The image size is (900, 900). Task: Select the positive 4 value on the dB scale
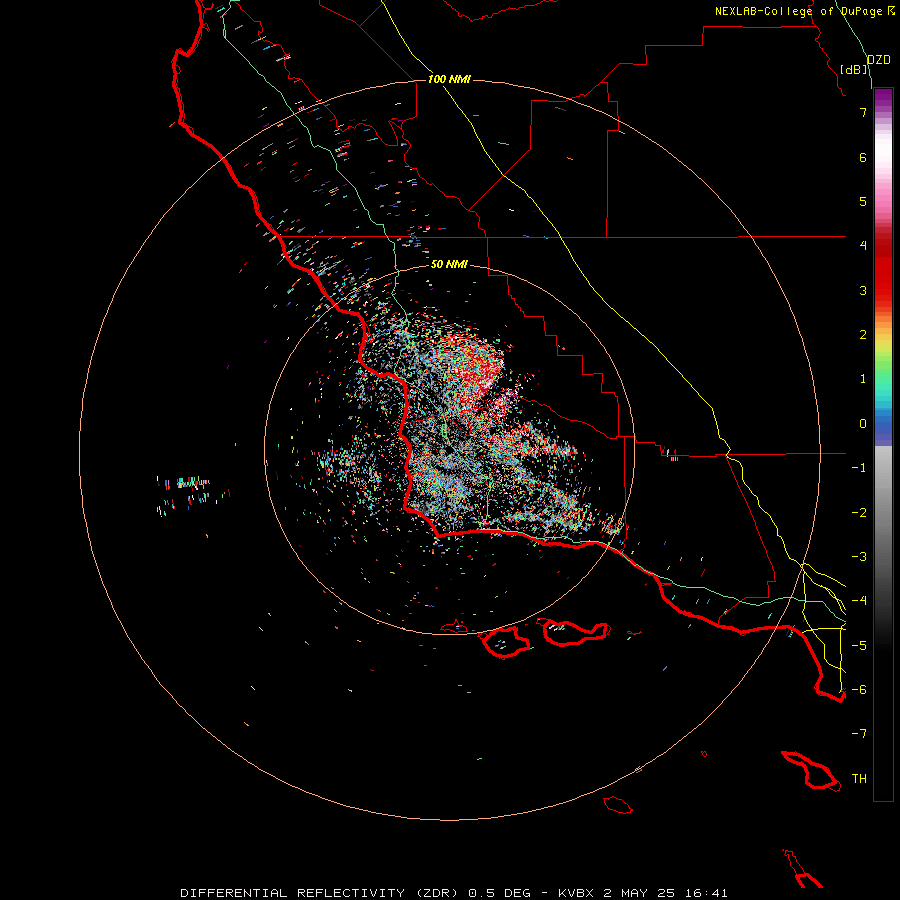point(863,246)
